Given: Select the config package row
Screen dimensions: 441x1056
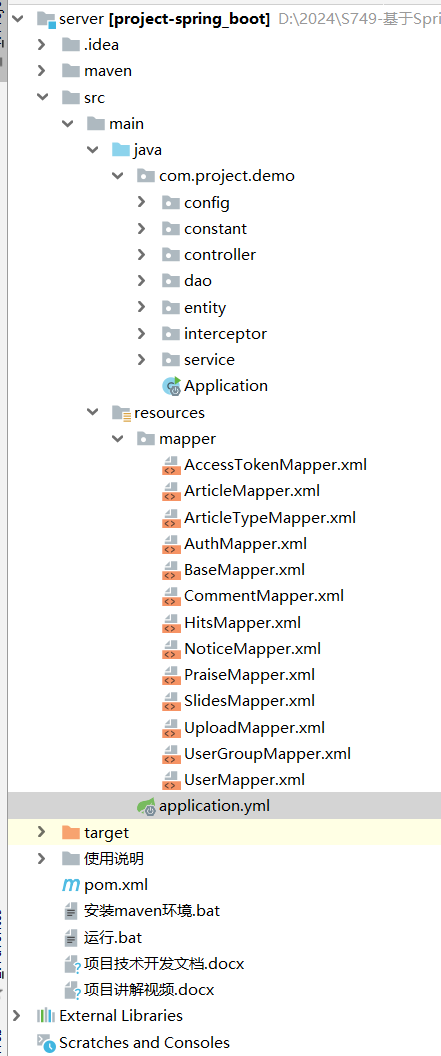Looking at the screenshot, I should tap(207, 202).
